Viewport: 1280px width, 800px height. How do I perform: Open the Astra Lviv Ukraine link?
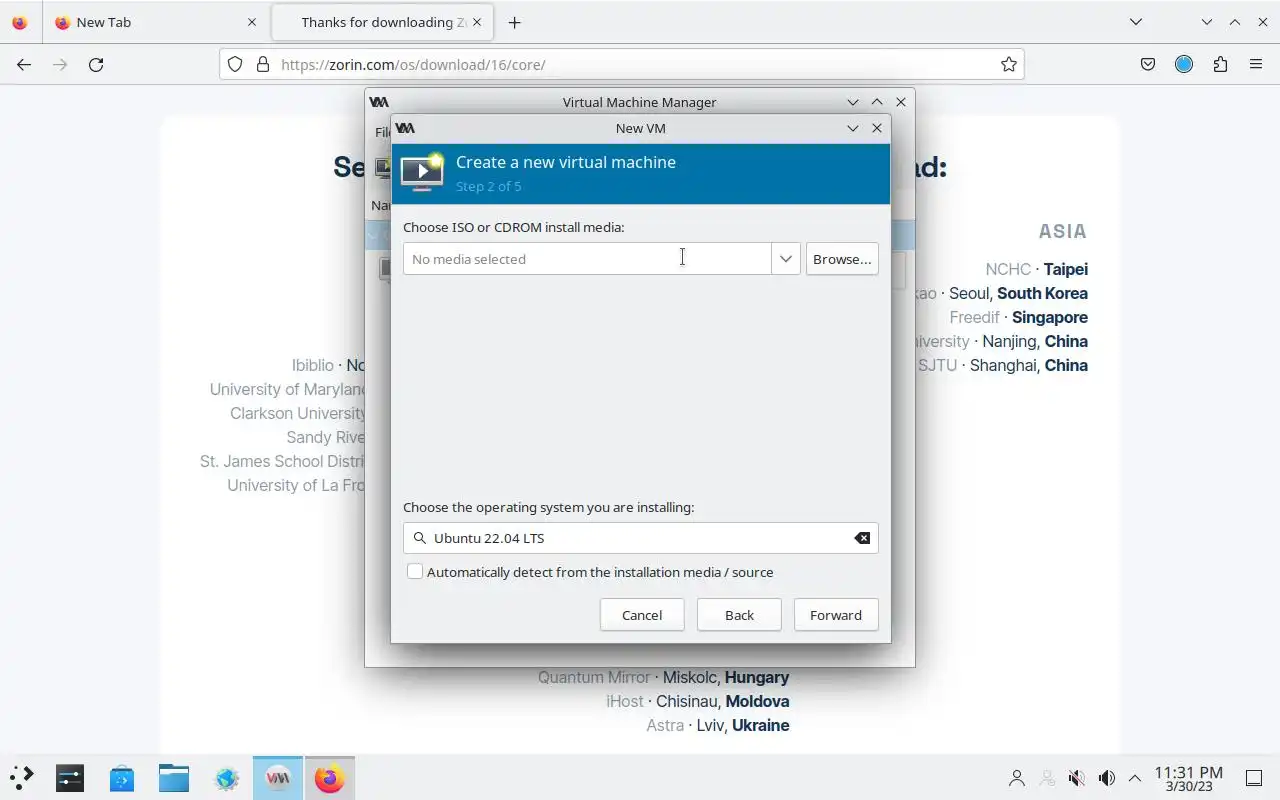click(718, 725)
